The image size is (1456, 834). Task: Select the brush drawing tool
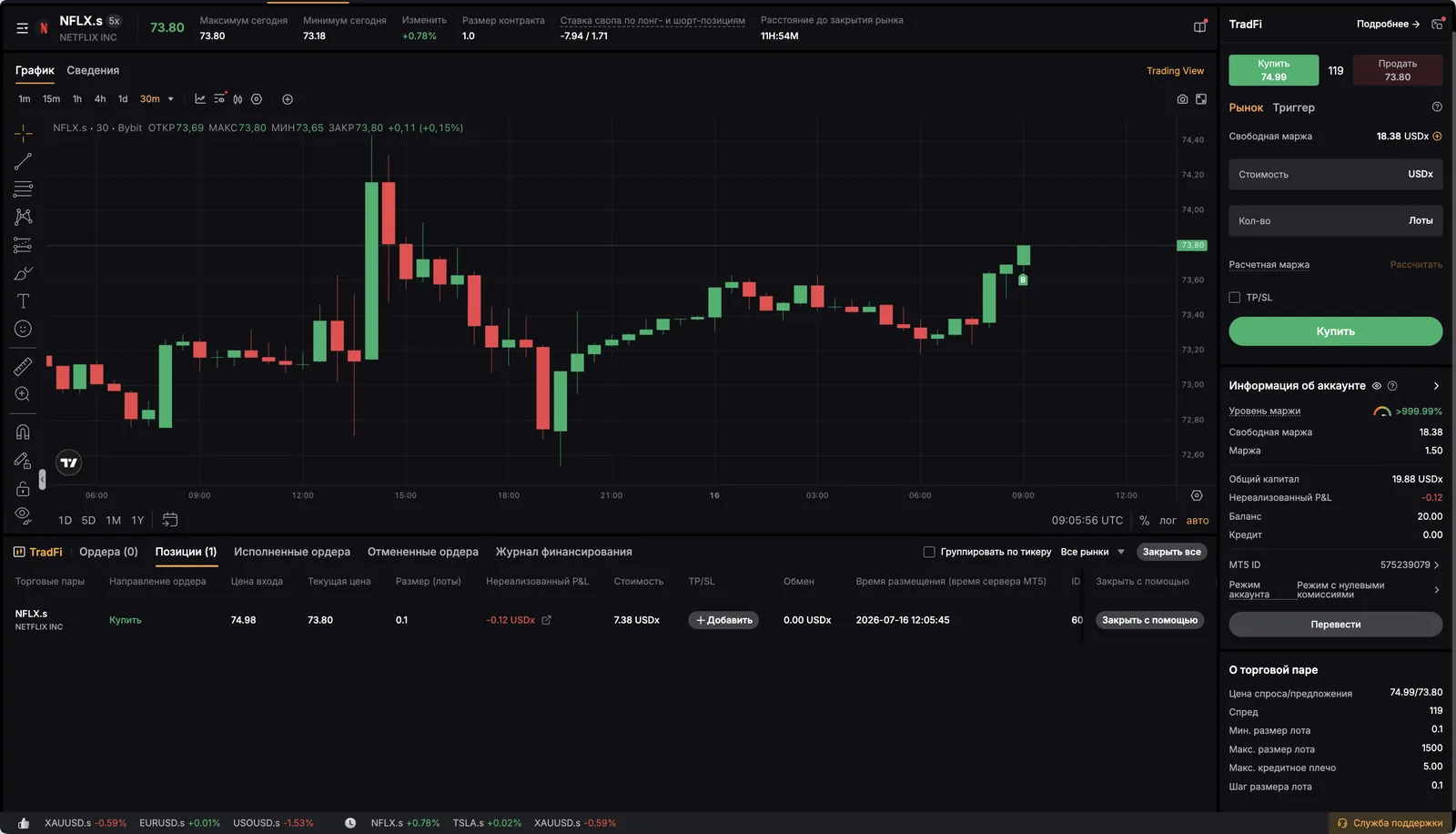click(x=23, y=273)
